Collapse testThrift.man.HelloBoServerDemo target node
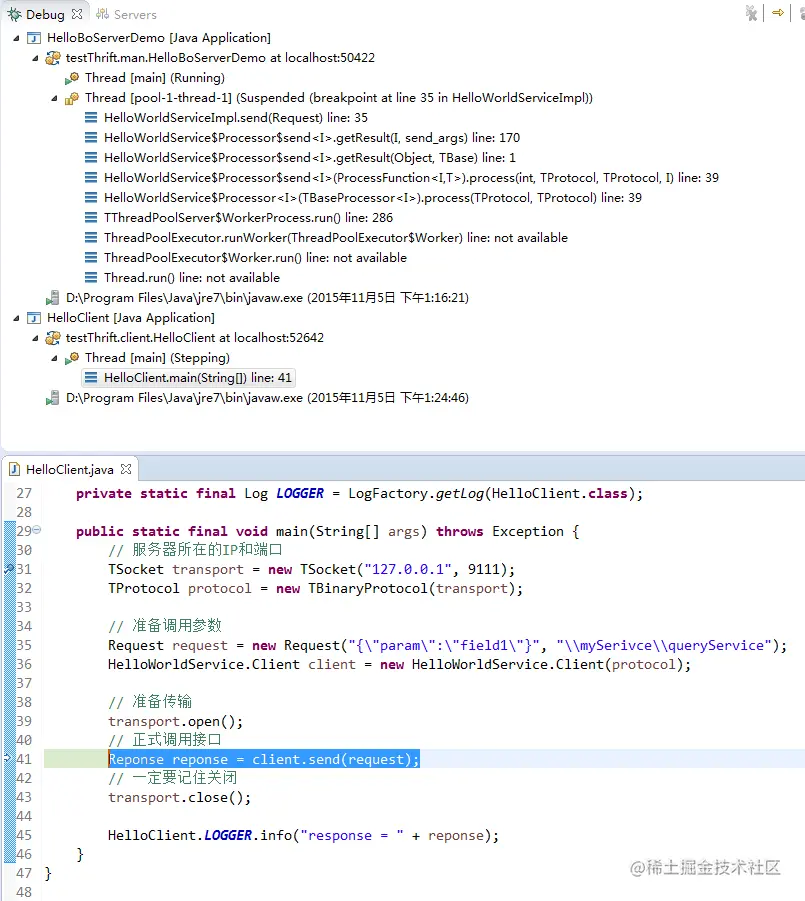The width and height of the screenshot is (805, 901). 35,58
